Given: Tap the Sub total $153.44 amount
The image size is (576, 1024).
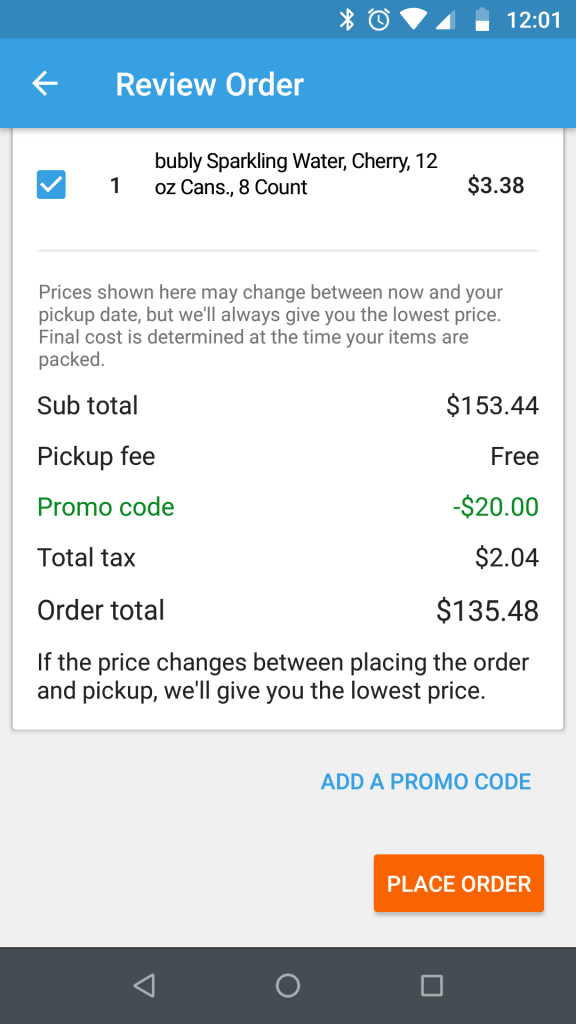Looking at the screenshot, I should 492,406.
